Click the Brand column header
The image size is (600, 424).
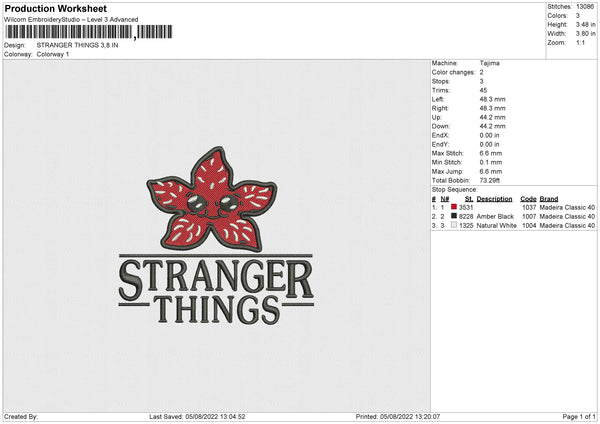(x=549, y=199)
